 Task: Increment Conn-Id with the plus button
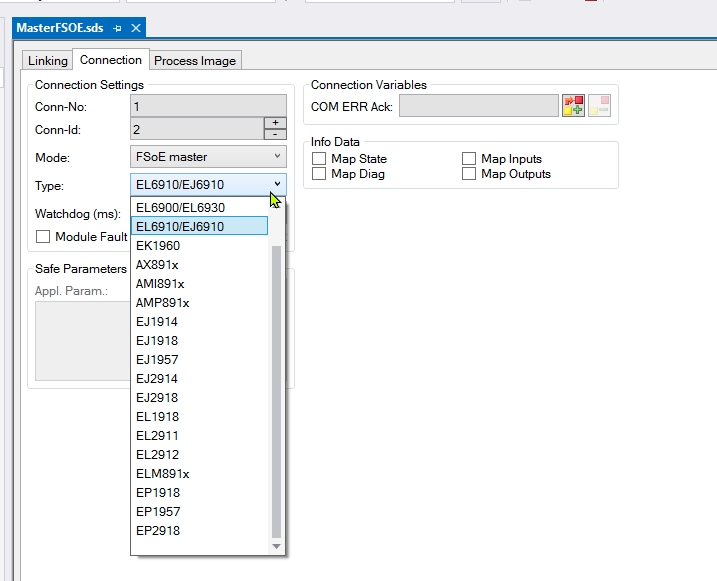(x=275, y=123)
